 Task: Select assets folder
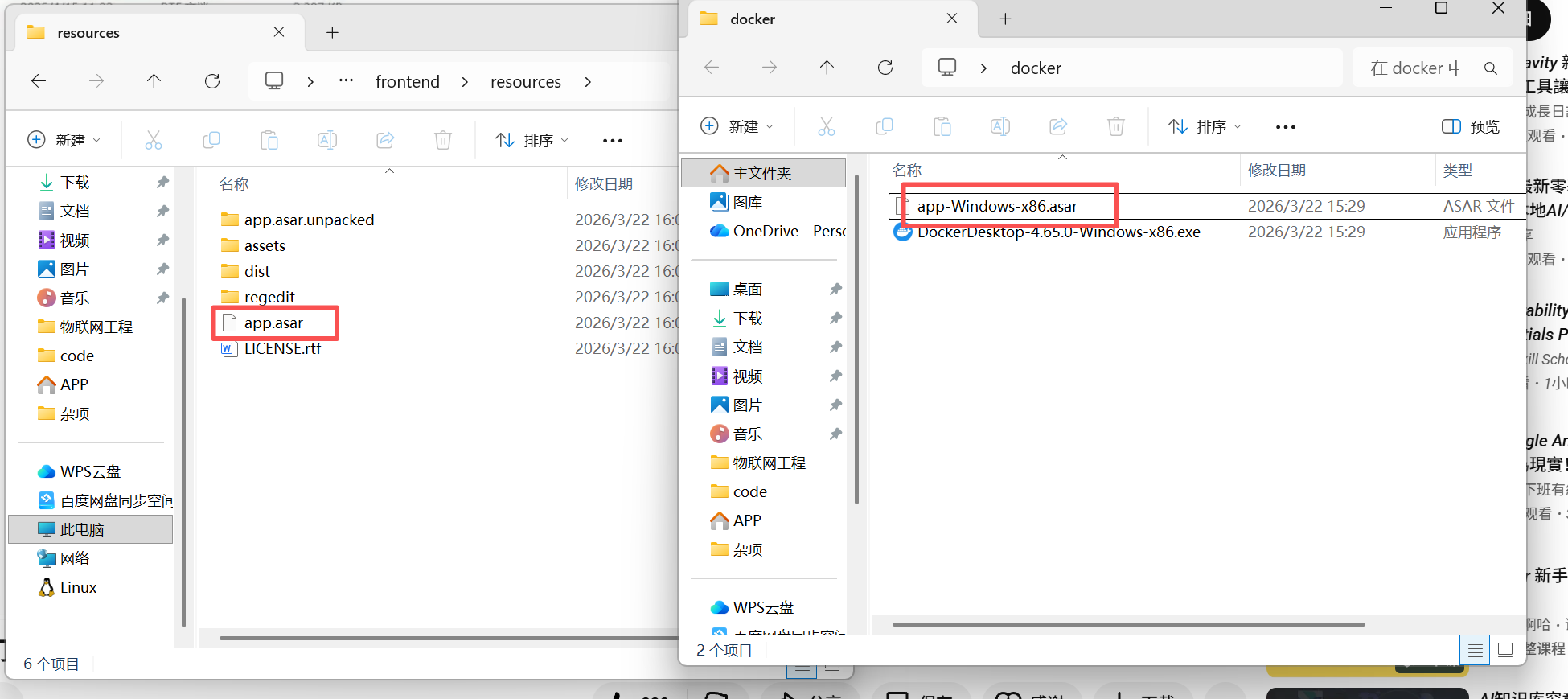tap(265, 245)
